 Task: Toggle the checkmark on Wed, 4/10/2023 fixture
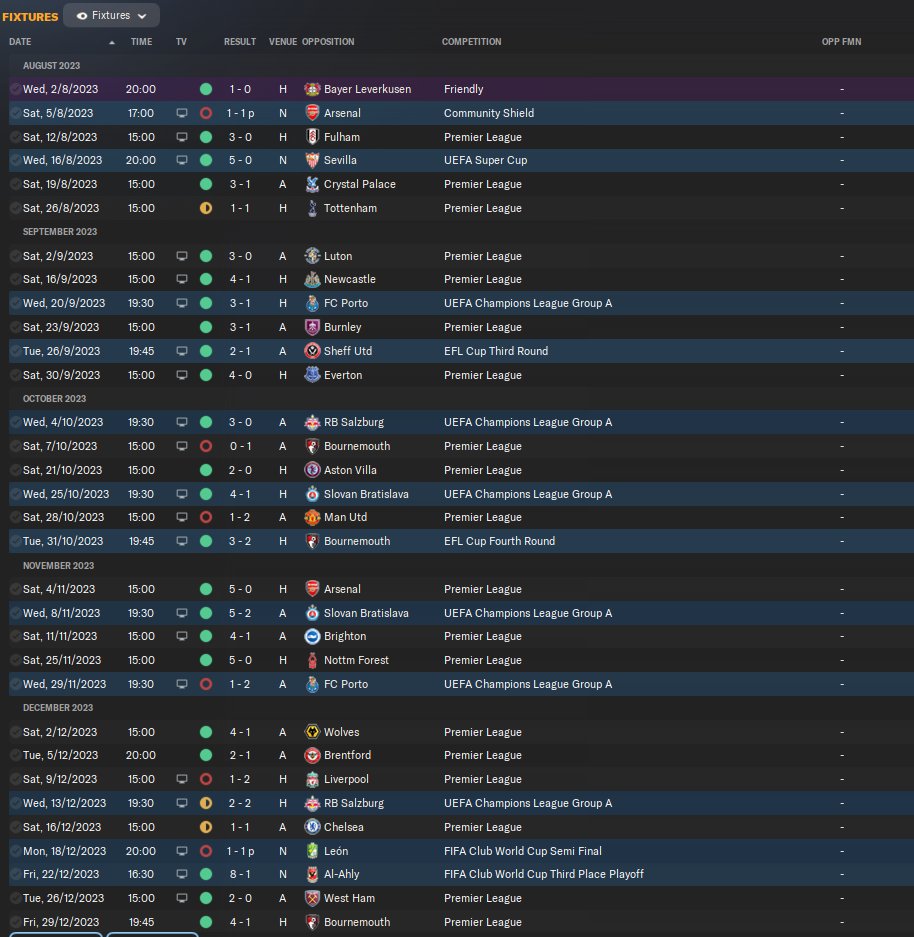coord(15,422)
